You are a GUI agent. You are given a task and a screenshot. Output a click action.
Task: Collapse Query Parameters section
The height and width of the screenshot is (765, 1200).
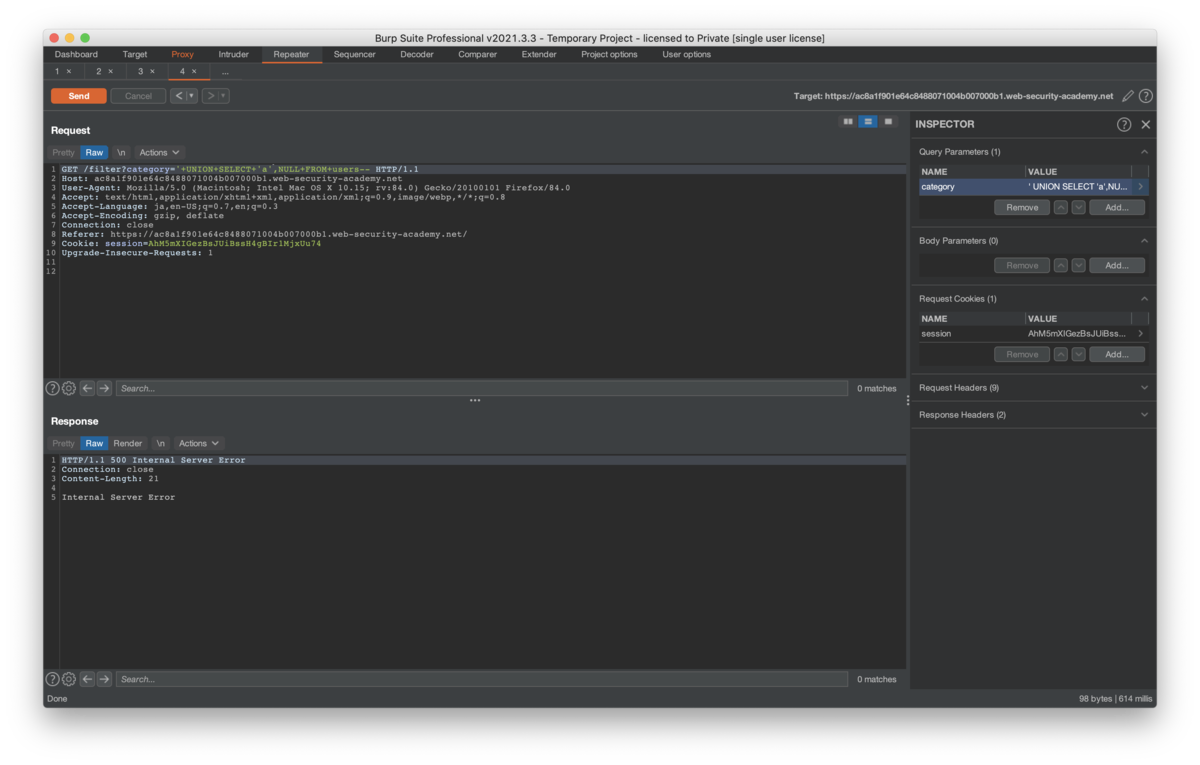pos(1144,152)
